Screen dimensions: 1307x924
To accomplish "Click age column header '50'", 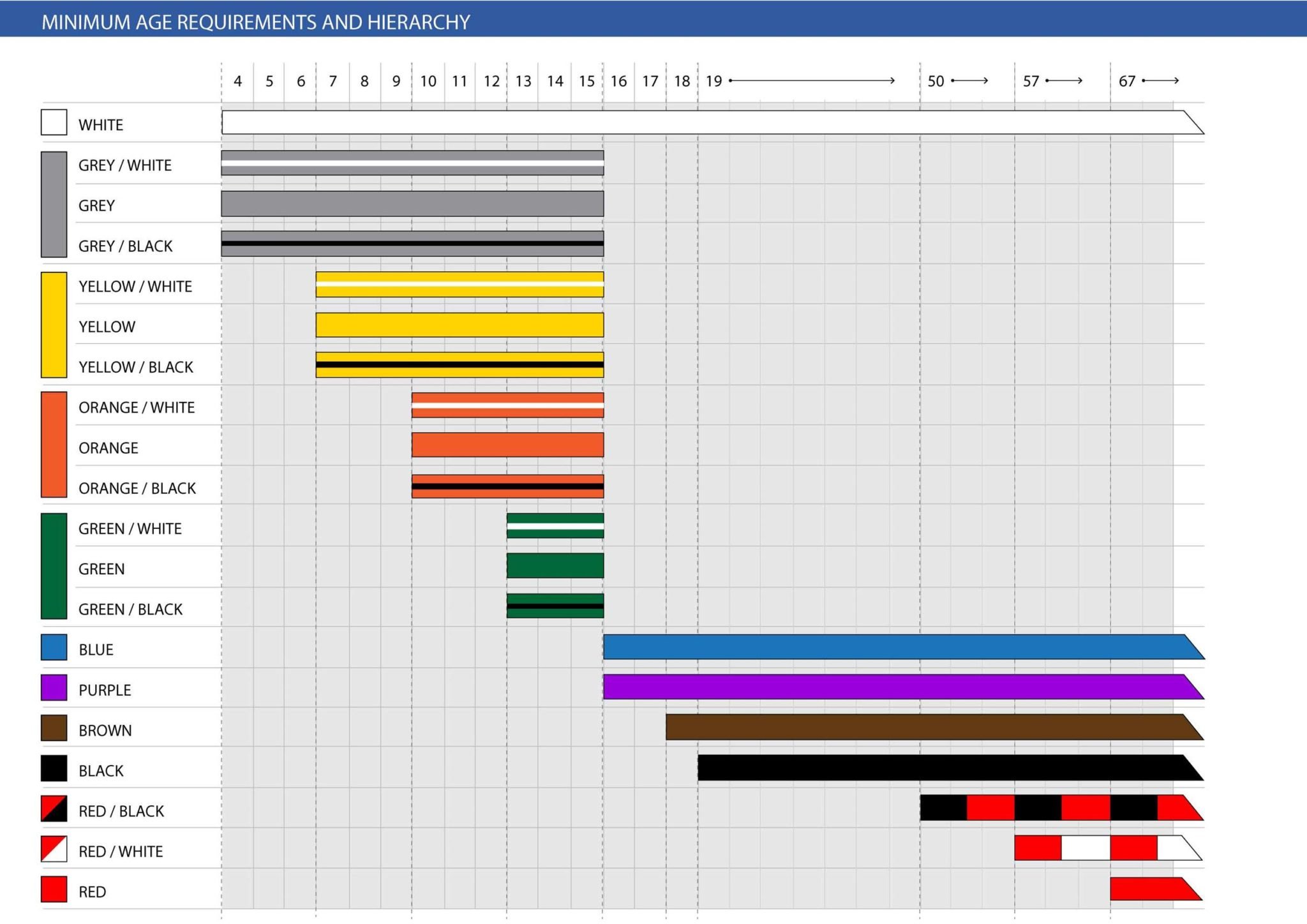I will click(936, 81).
